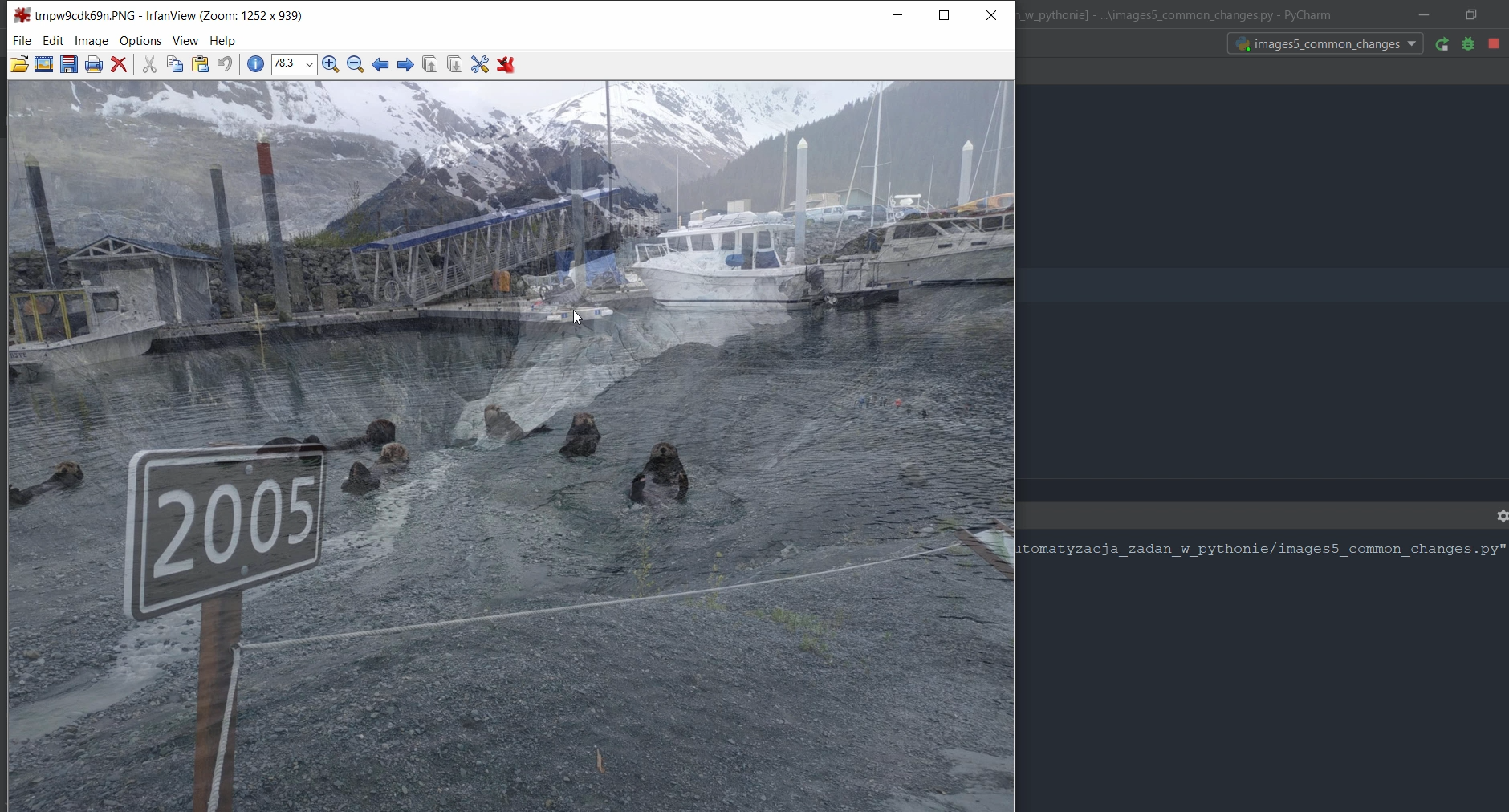The image size is (1509, 812).
Task: Zoom out with the magnifier minus icon
Action: click(356, 65)
